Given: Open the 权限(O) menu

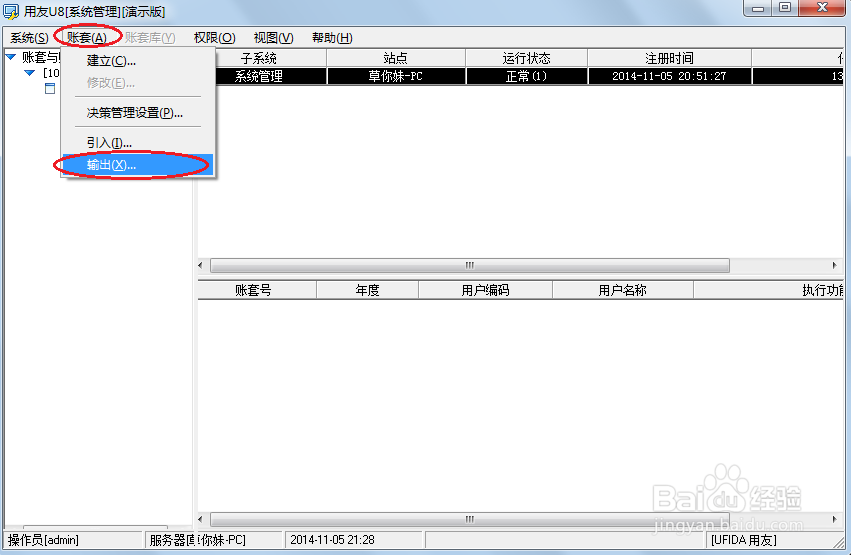Looking at the screenshot, I should click(x=214, y=38).
